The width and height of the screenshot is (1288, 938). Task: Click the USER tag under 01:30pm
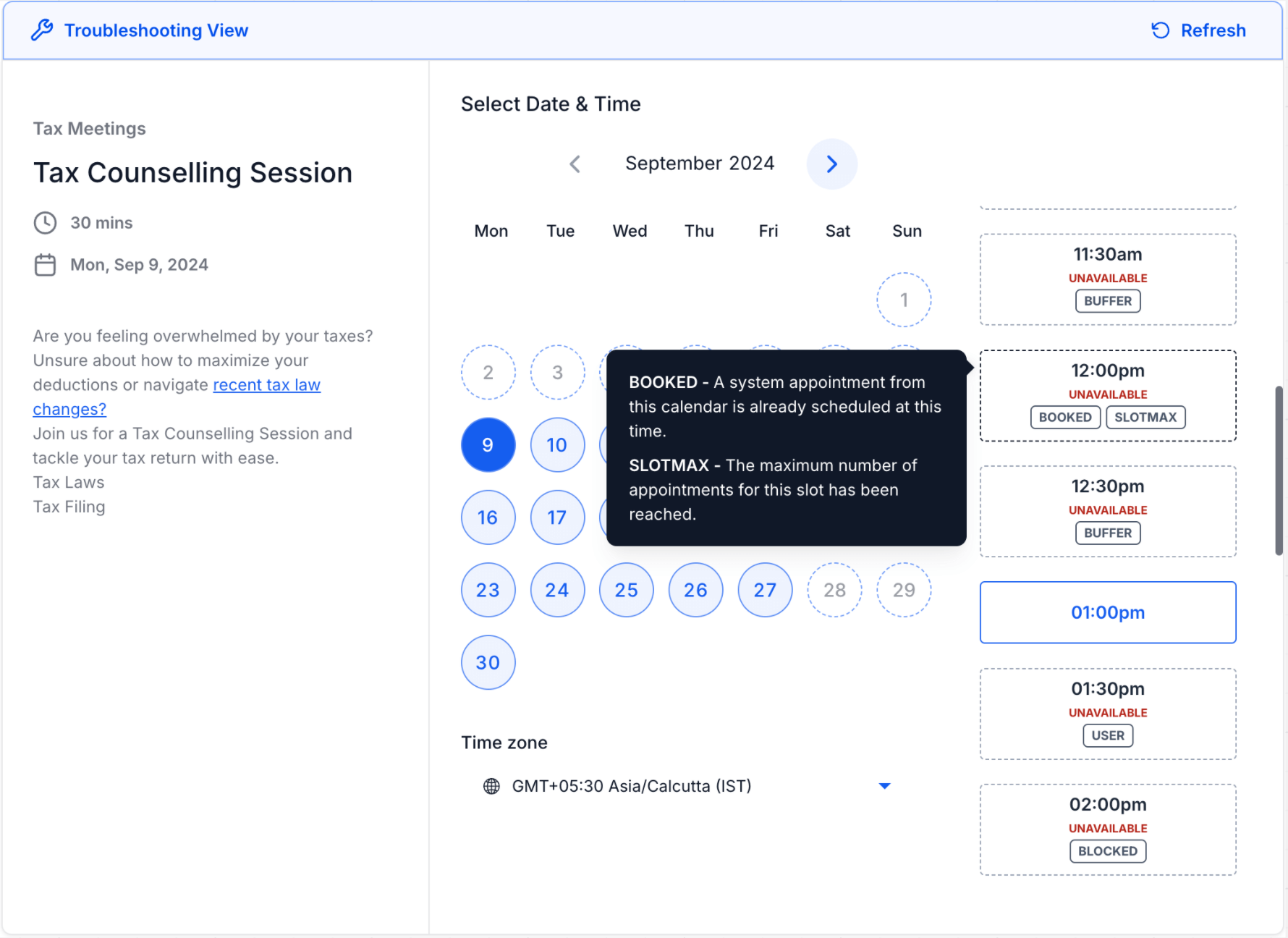(x=1108, y=736)
